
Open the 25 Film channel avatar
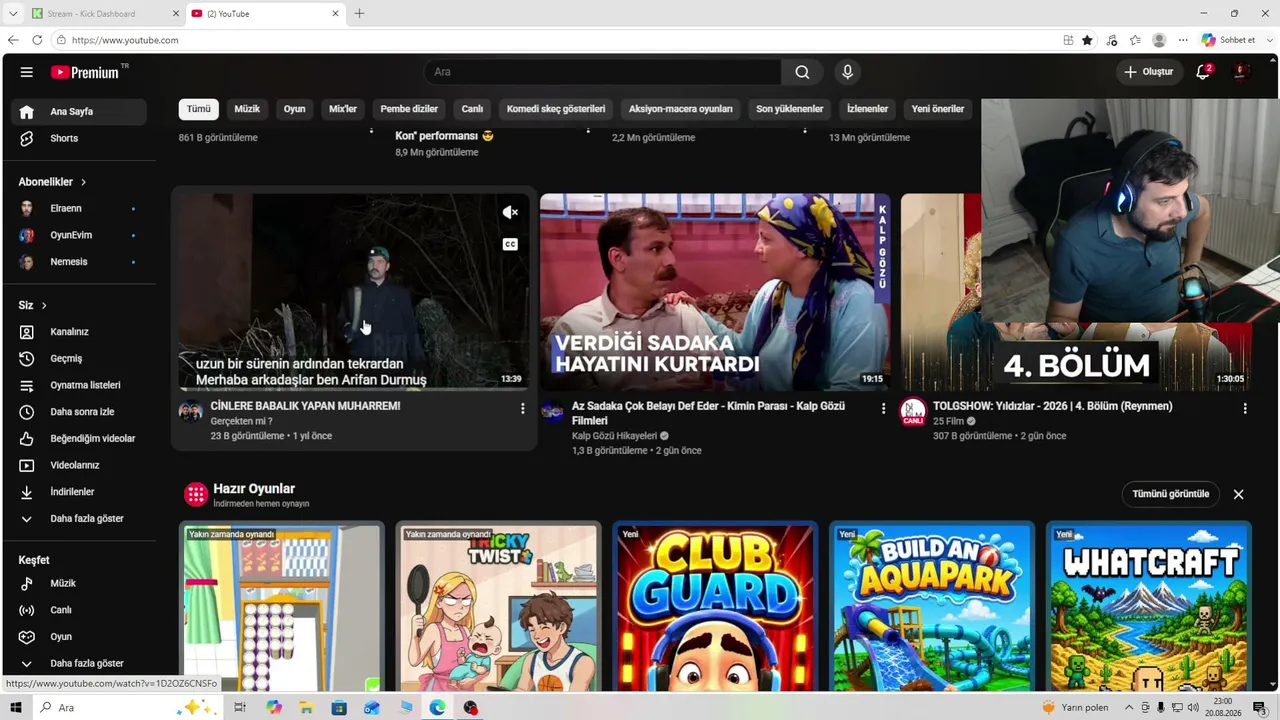point(913,411)
